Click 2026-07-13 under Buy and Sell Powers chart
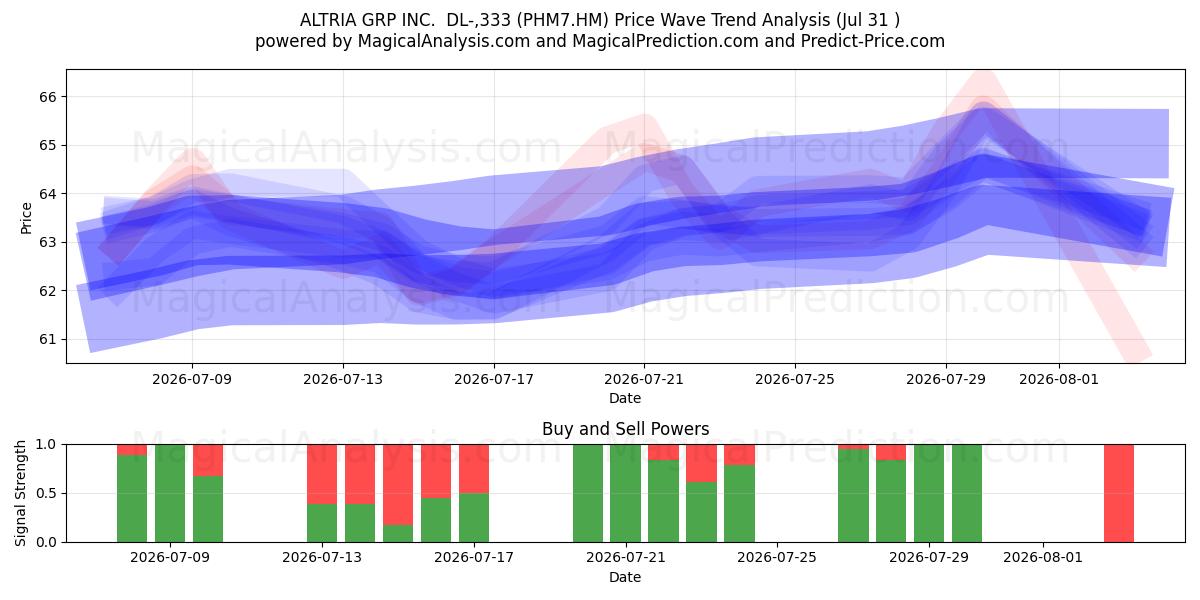Screen dimensions: 1200x600 coord(322,558)
